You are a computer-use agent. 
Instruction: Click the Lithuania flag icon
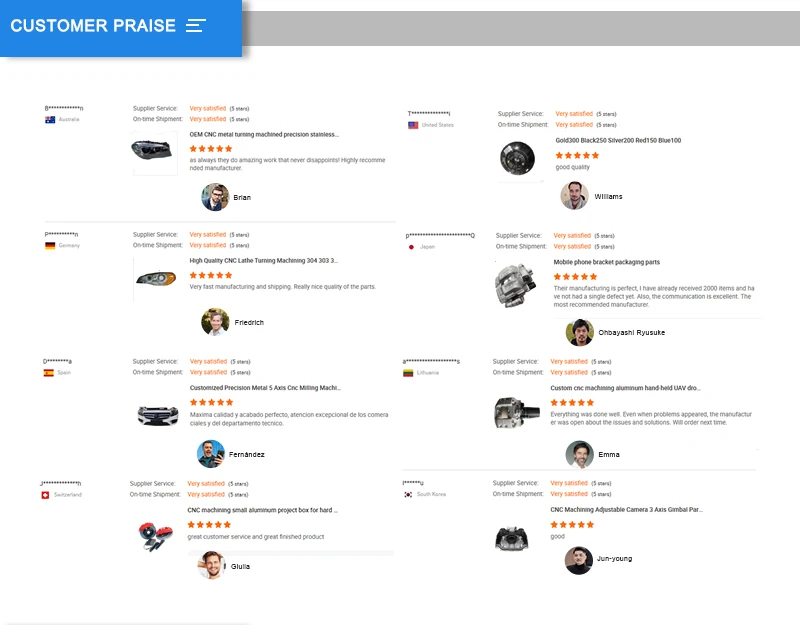coord(408,372)
